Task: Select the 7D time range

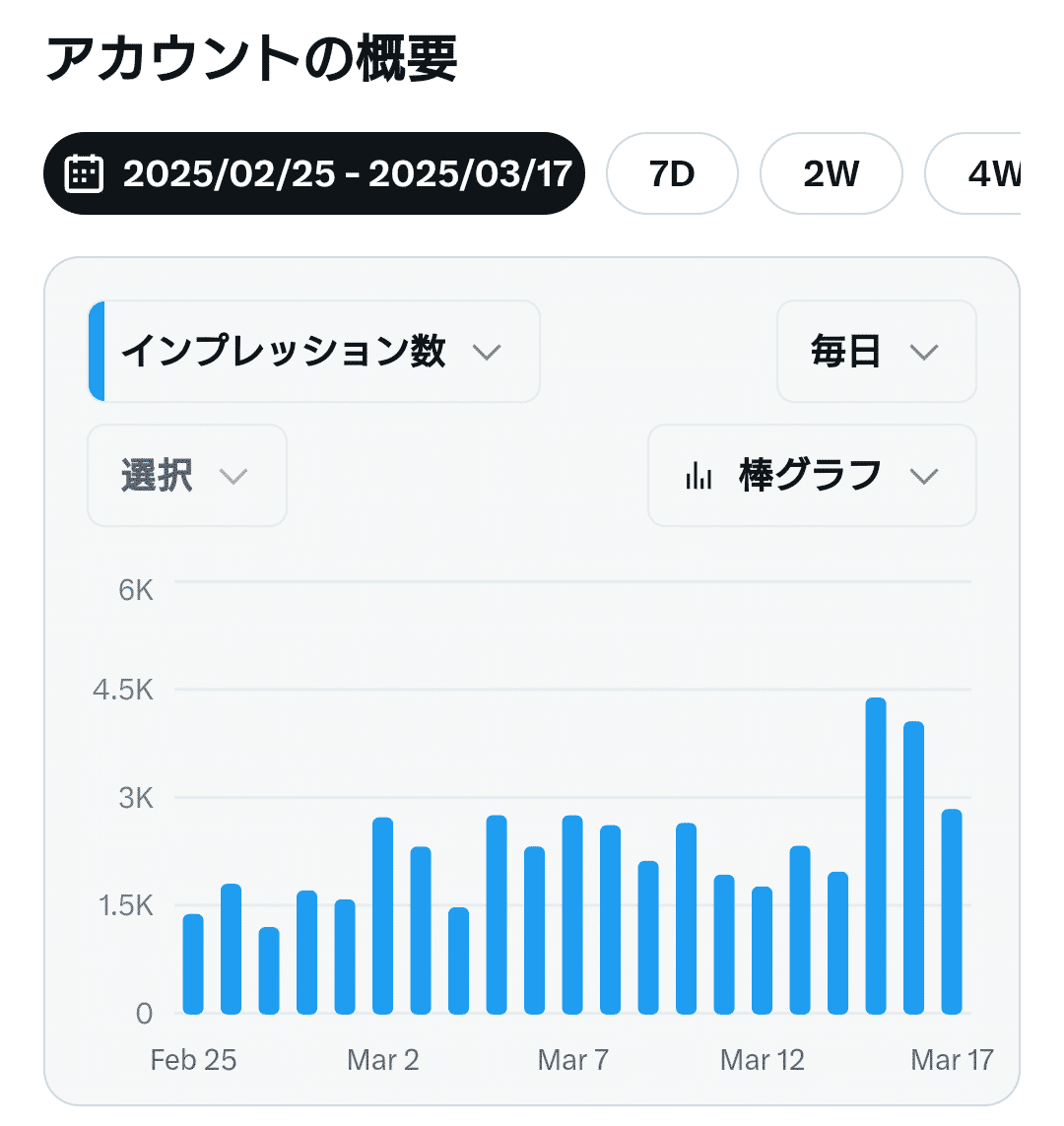Action: [x=672, y=173]
